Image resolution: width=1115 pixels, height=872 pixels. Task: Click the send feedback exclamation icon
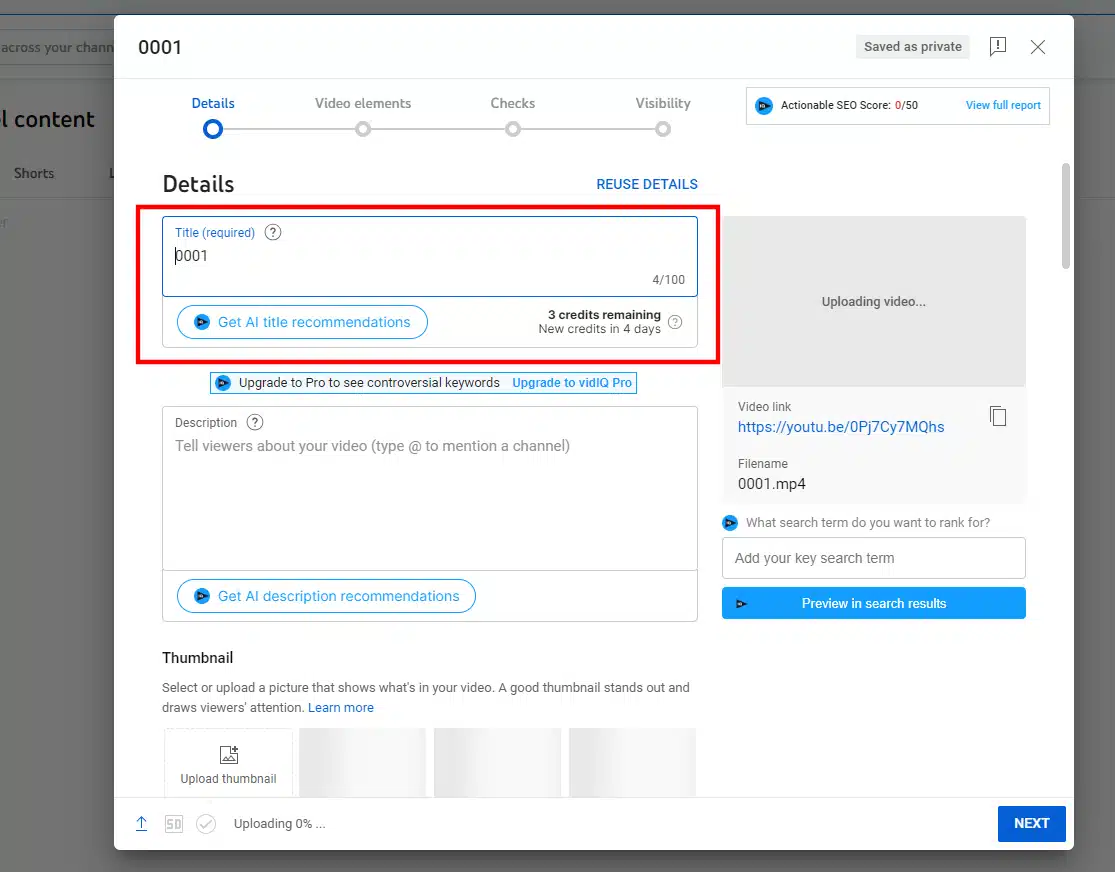pos(997,47)
